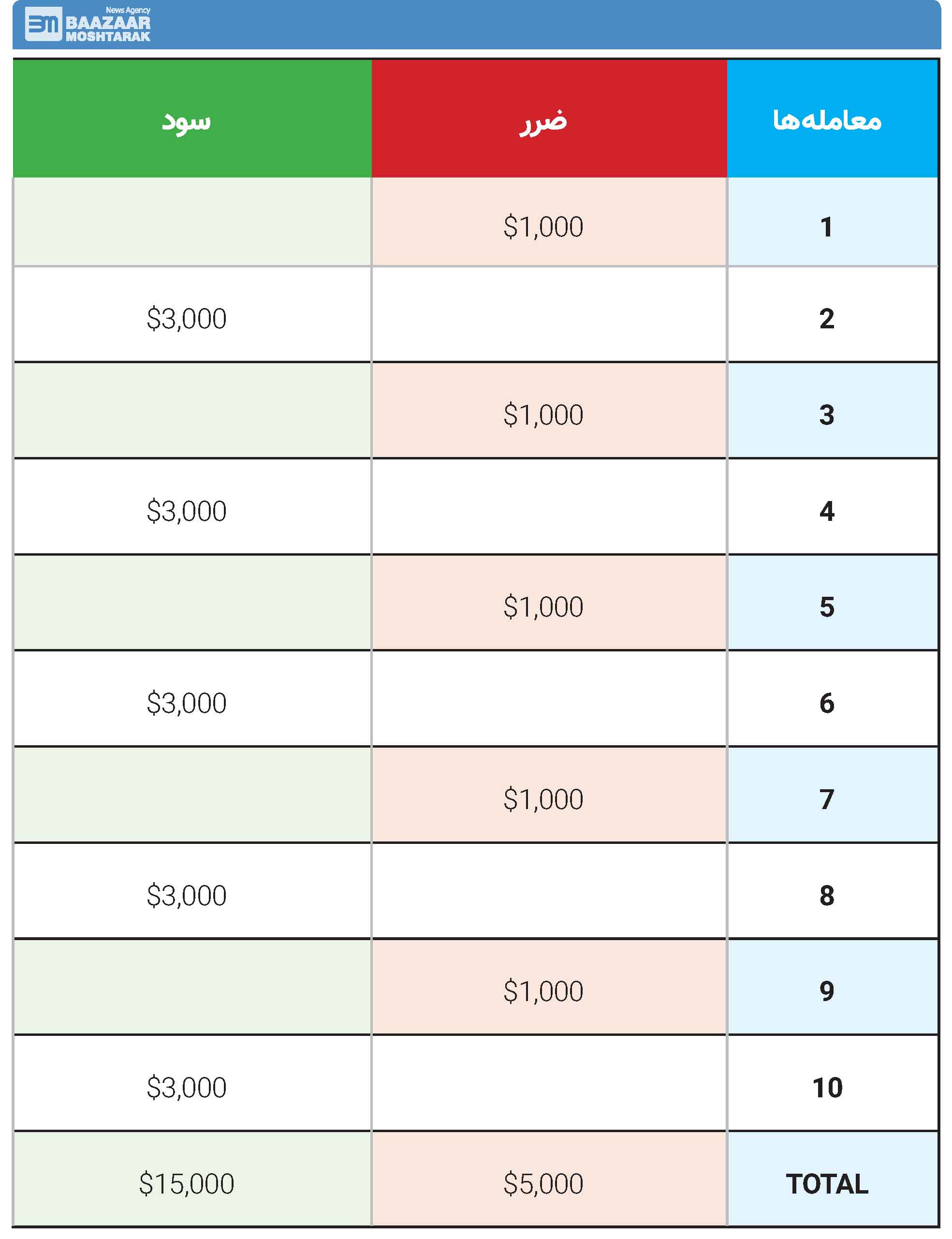Click the $3,000 profit in row 10
This screenshot has height=1239, width=952.
click(x=187, y=1088)
